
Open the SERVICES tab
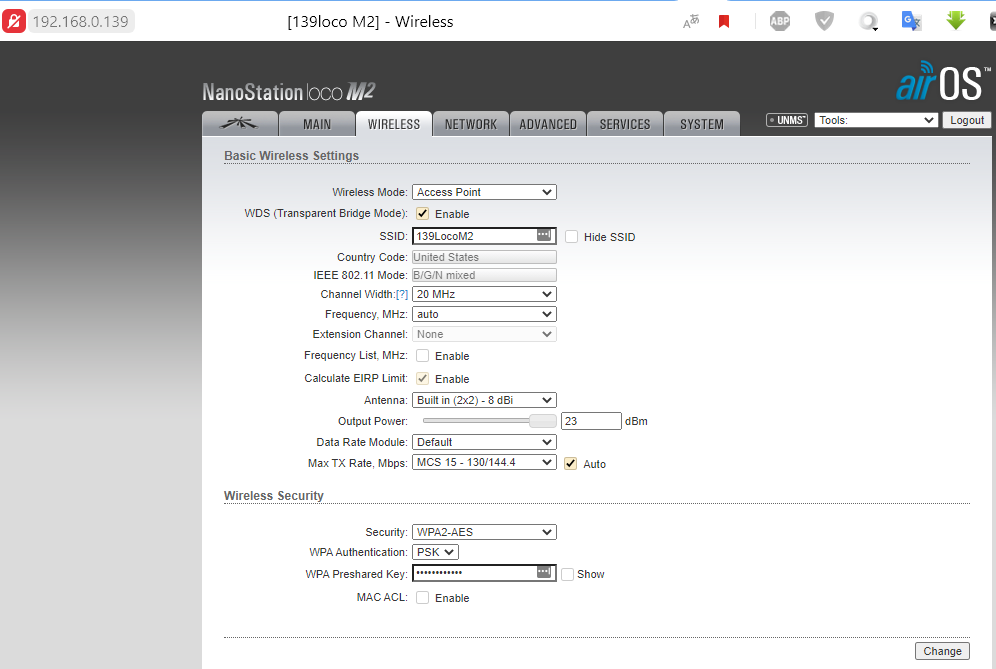625,124
